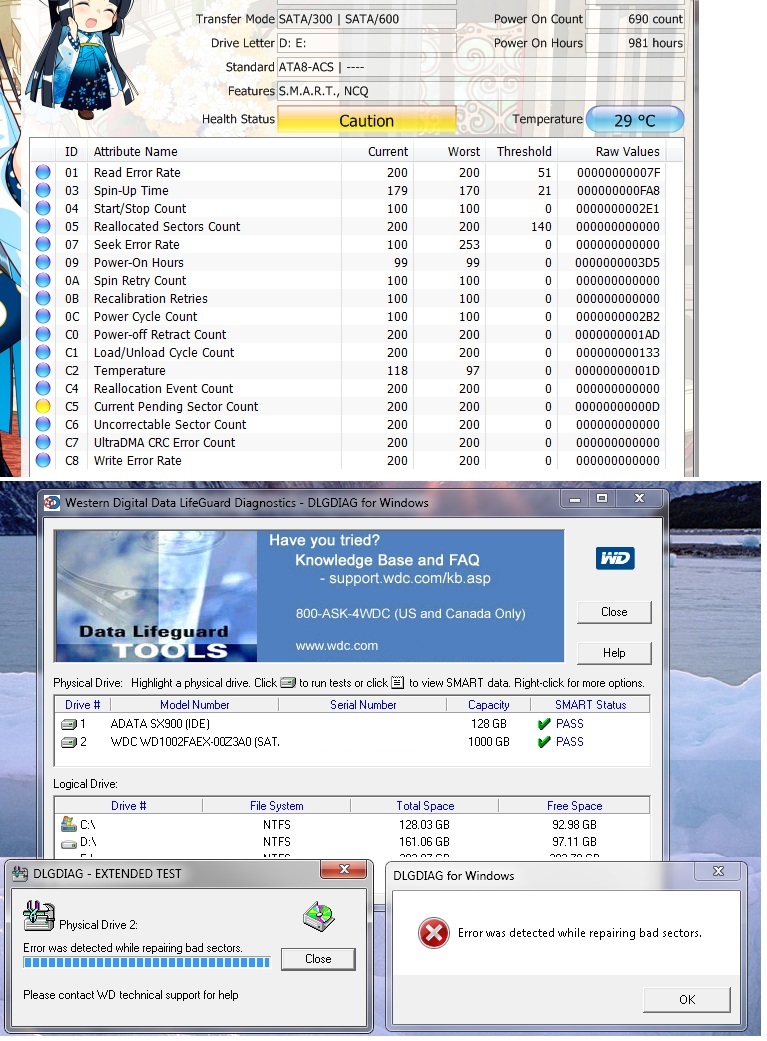This screenshot has width=767, height=1041.
Task: Click the Standard field ATA8-ACS
Action: tap(481, 67)
